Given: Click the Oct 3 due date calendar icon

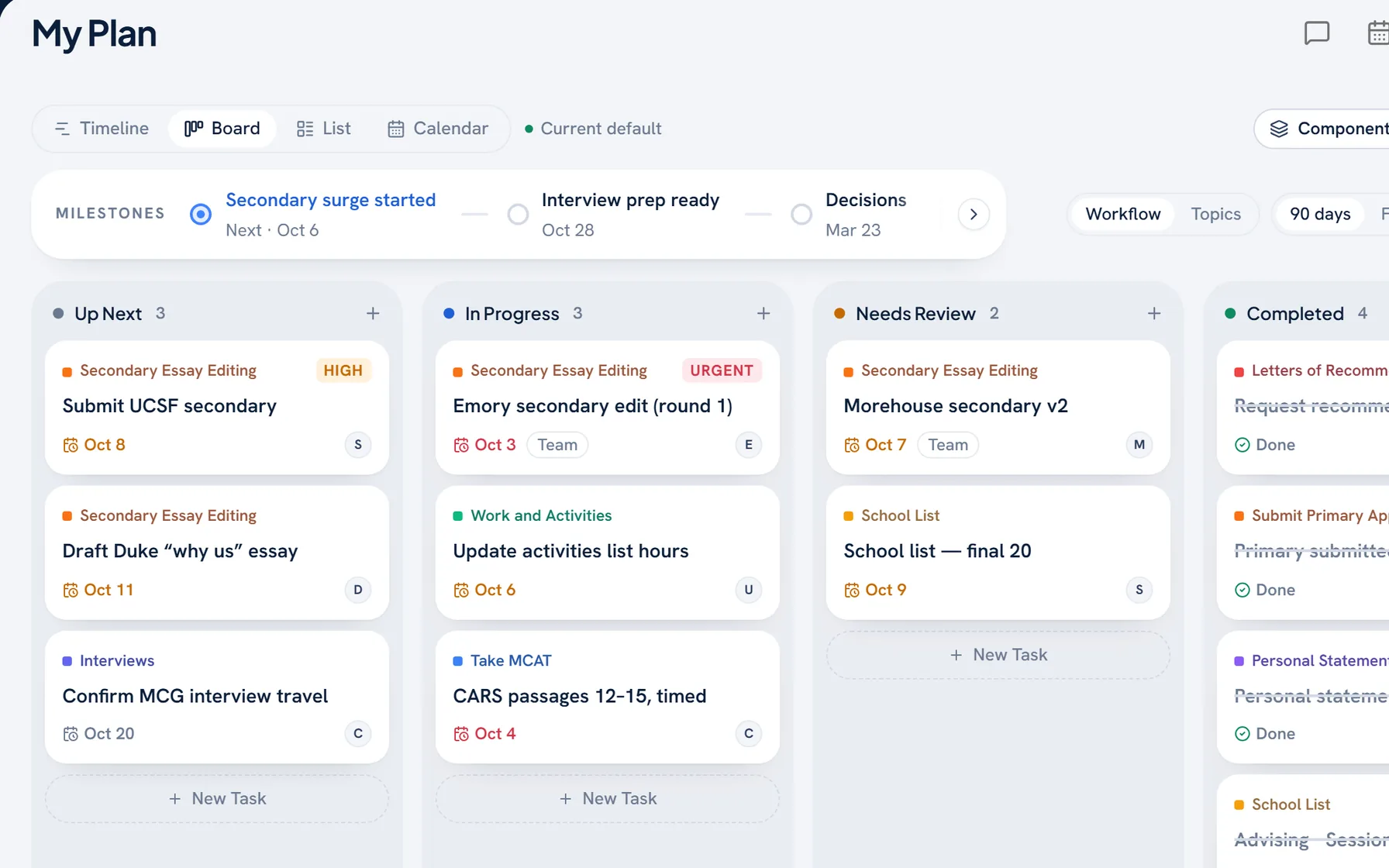Looking at the screenshot, I should (461, 445).
